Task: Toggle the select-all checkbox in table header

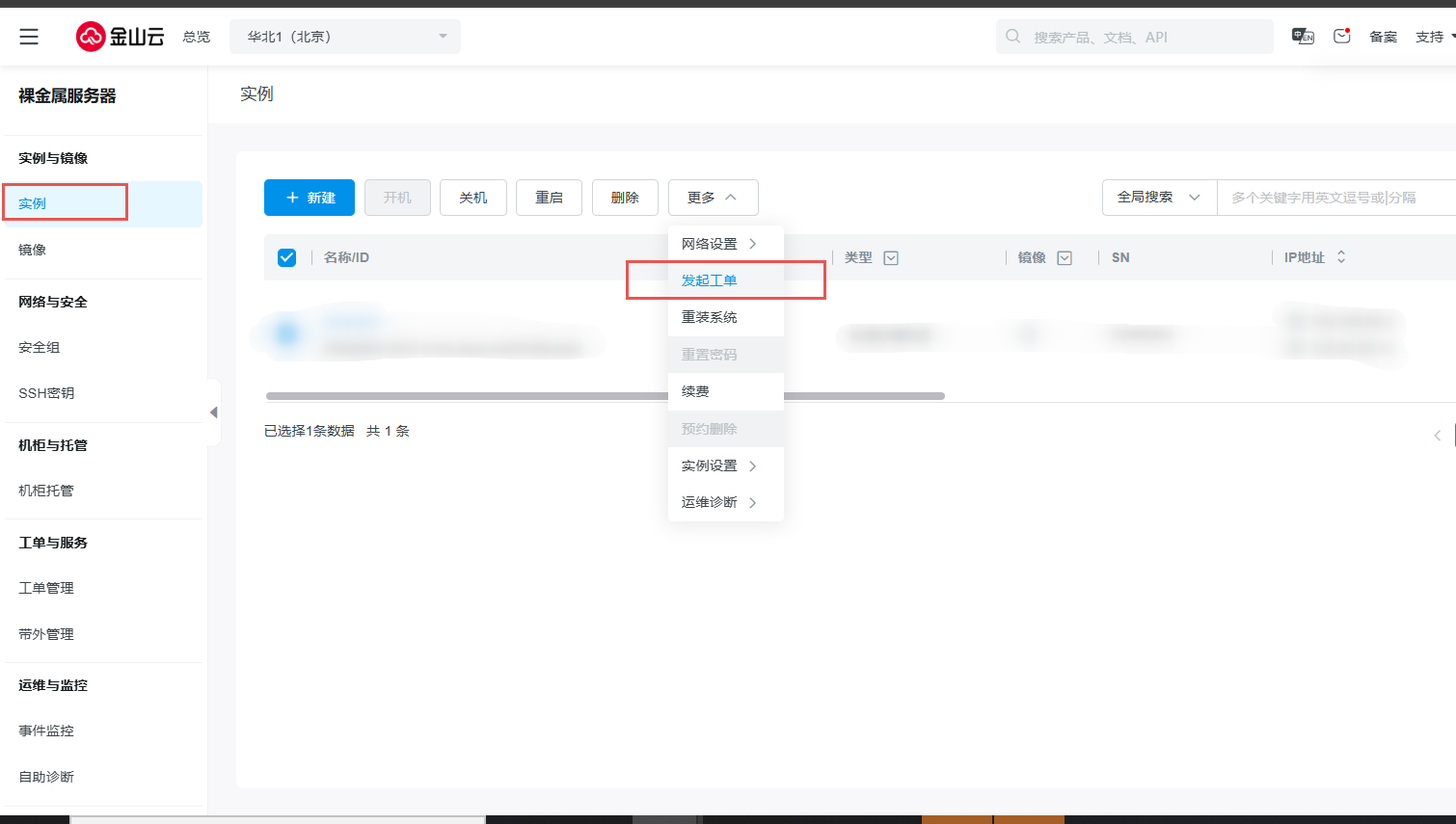Action: point(286,257)
